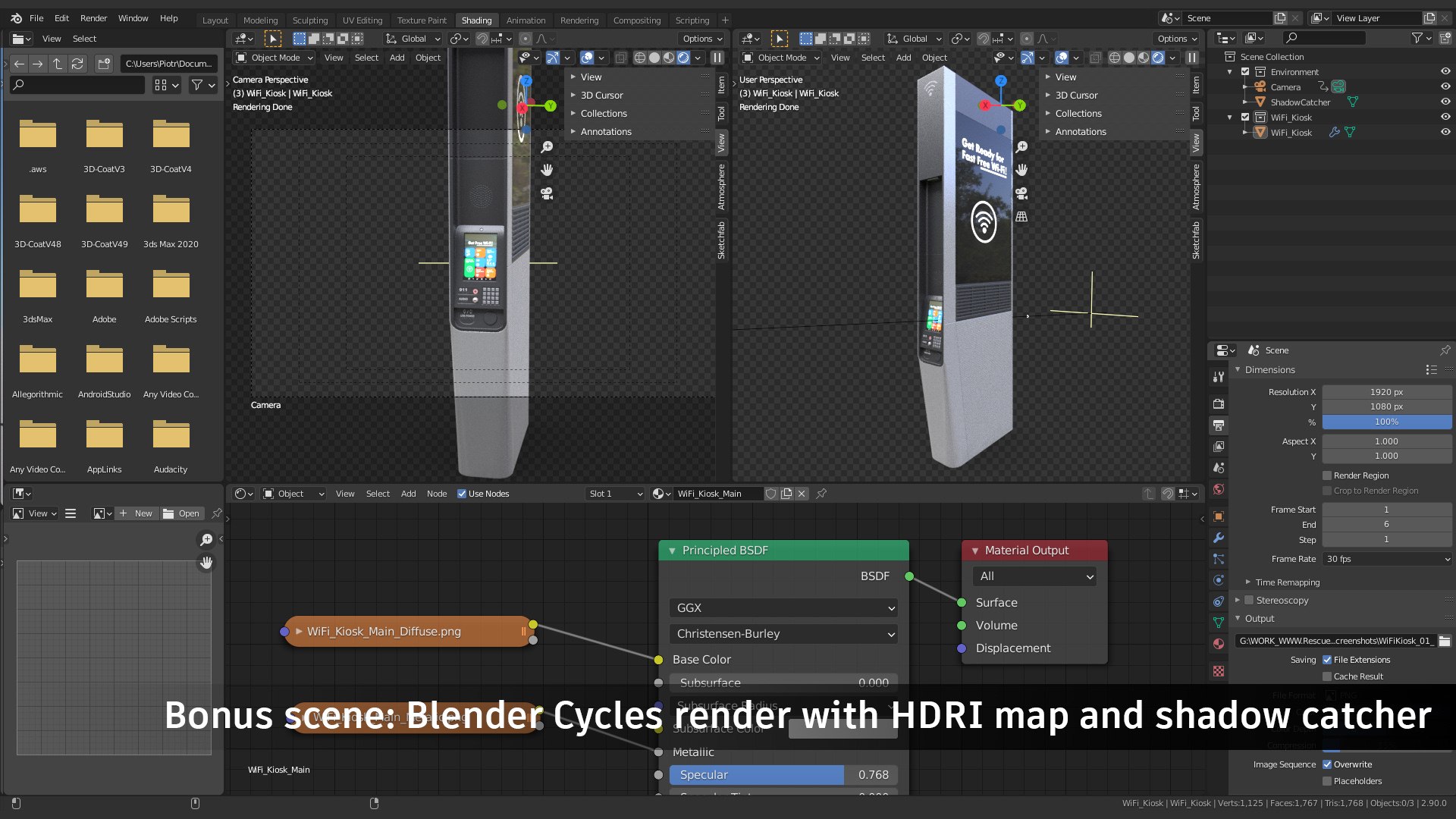Toggle fake user shield for WiFi_Kiosk_Main
The height and width of the screenshot is (819, 1456).
[x=771, y=494]
